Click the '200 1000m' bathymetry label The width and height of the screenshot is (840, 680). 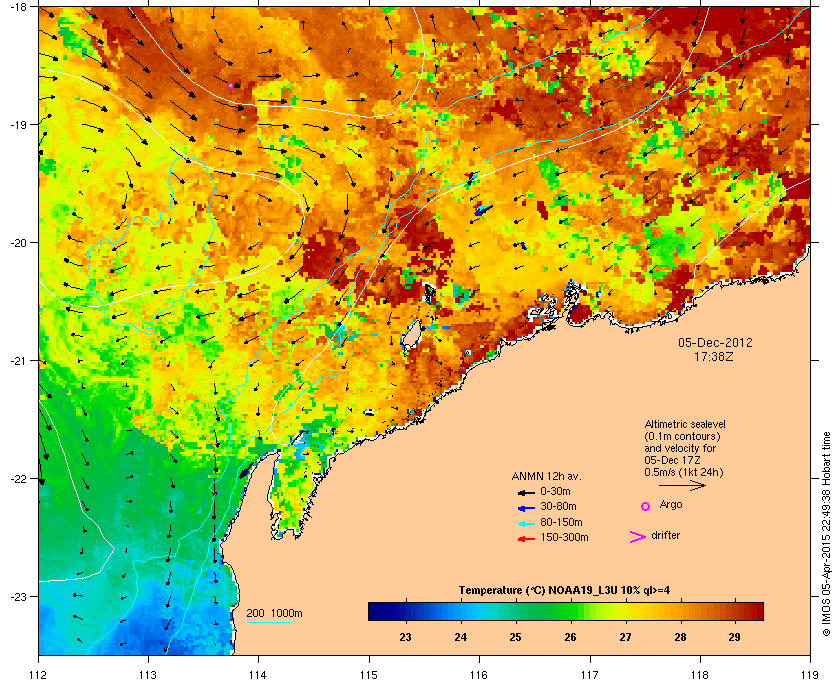tap(274, 614)
